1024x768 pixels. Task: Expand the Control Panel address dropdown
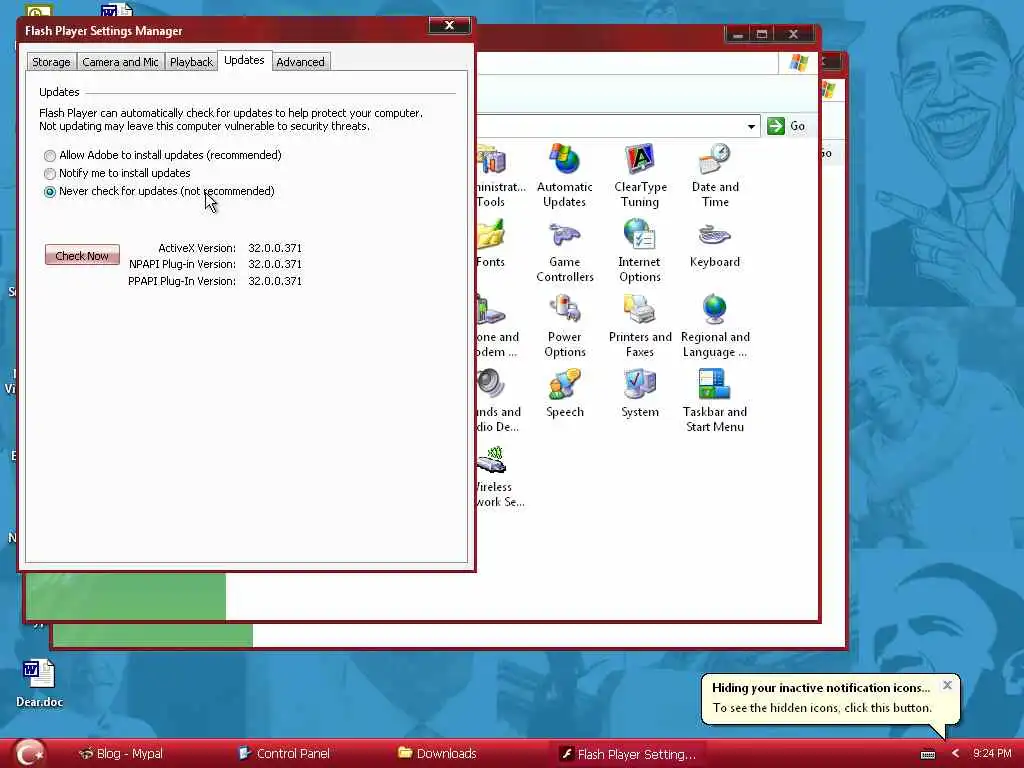(751, 126)
